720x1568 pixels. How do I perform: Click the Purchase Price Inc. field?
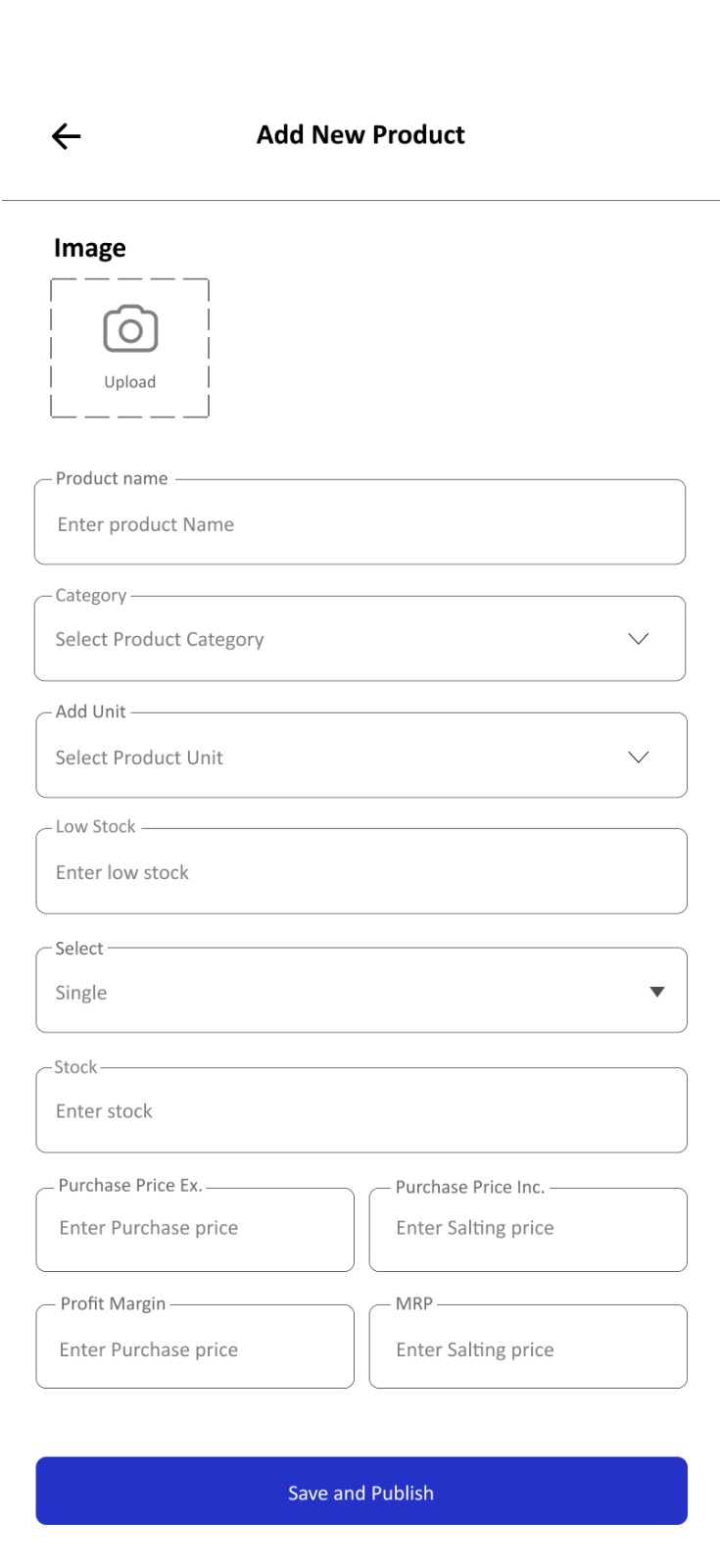[x=528, y=1230]
